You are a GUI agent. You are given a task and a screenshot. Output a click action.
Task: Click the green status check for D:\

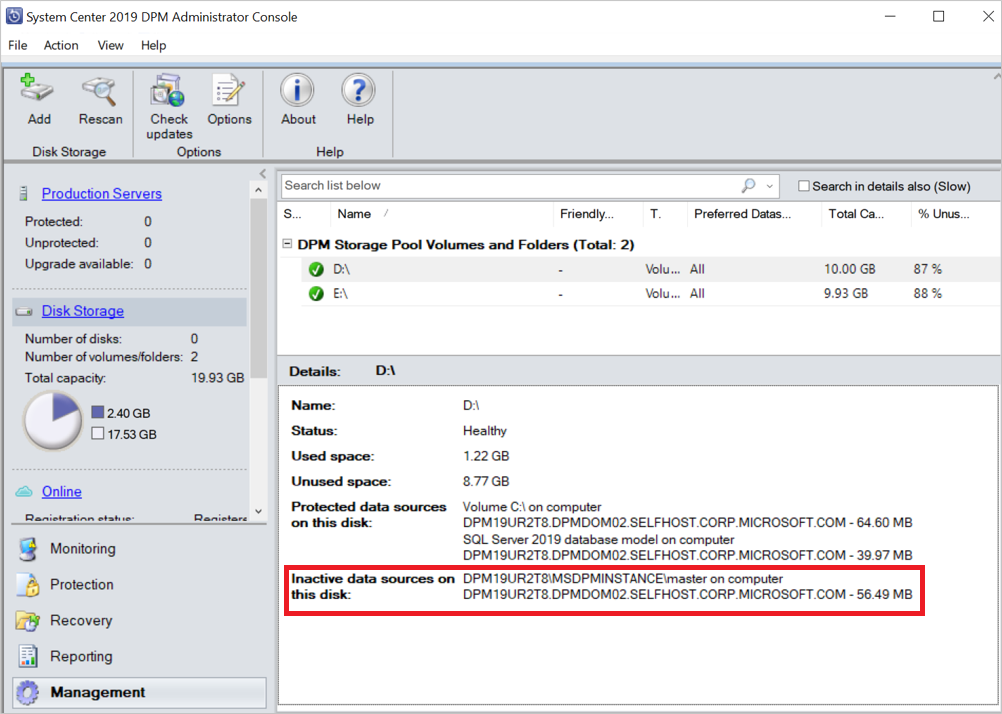click(x=316, y=270)
